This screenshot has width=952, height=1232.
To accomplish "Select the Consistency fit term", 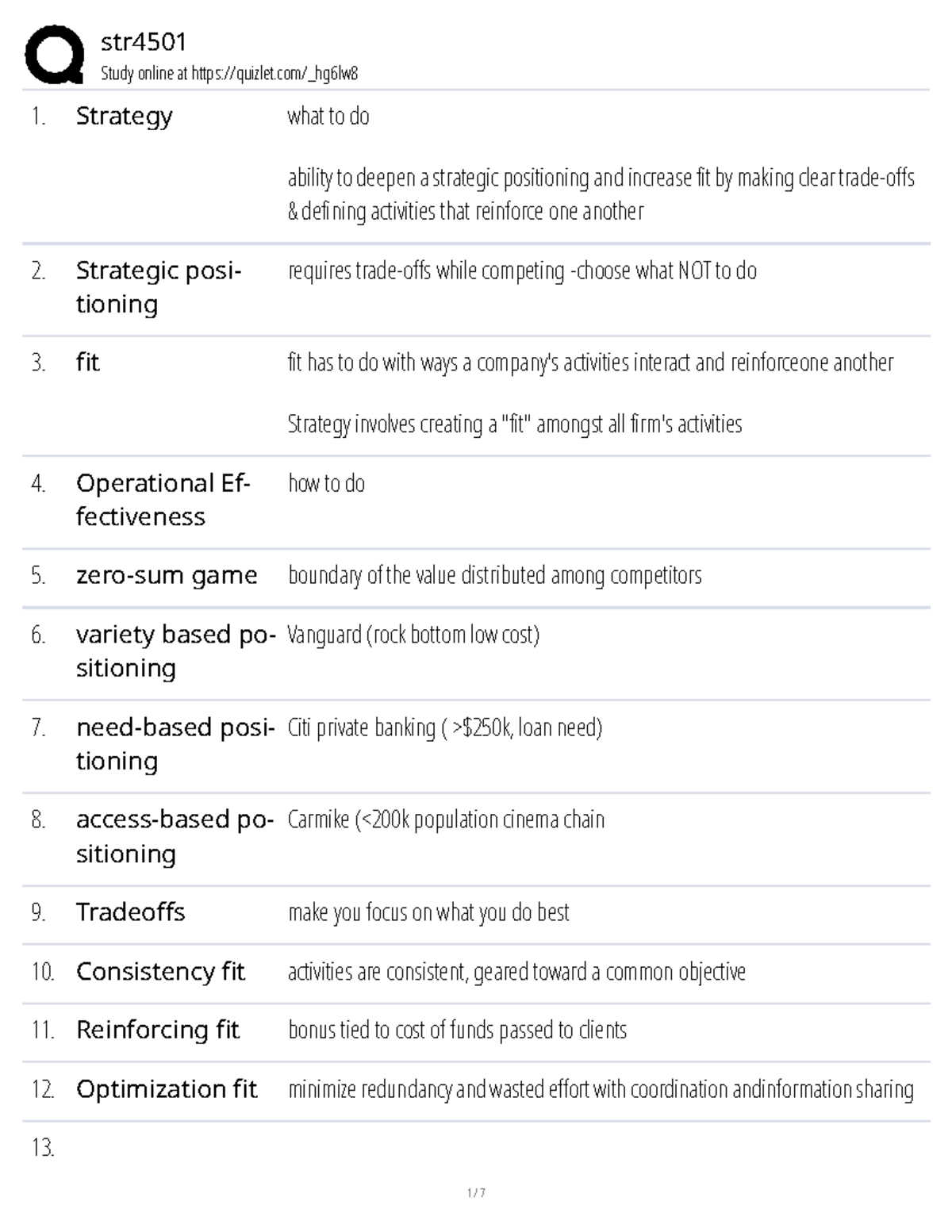I will click(161, 972).
